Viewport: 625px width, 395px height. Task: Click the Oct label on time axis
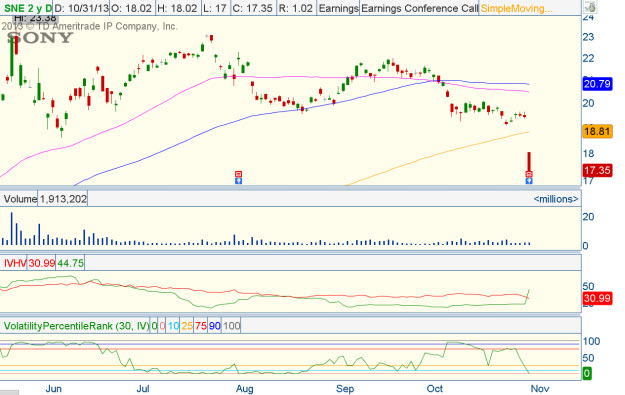[434, 388]
